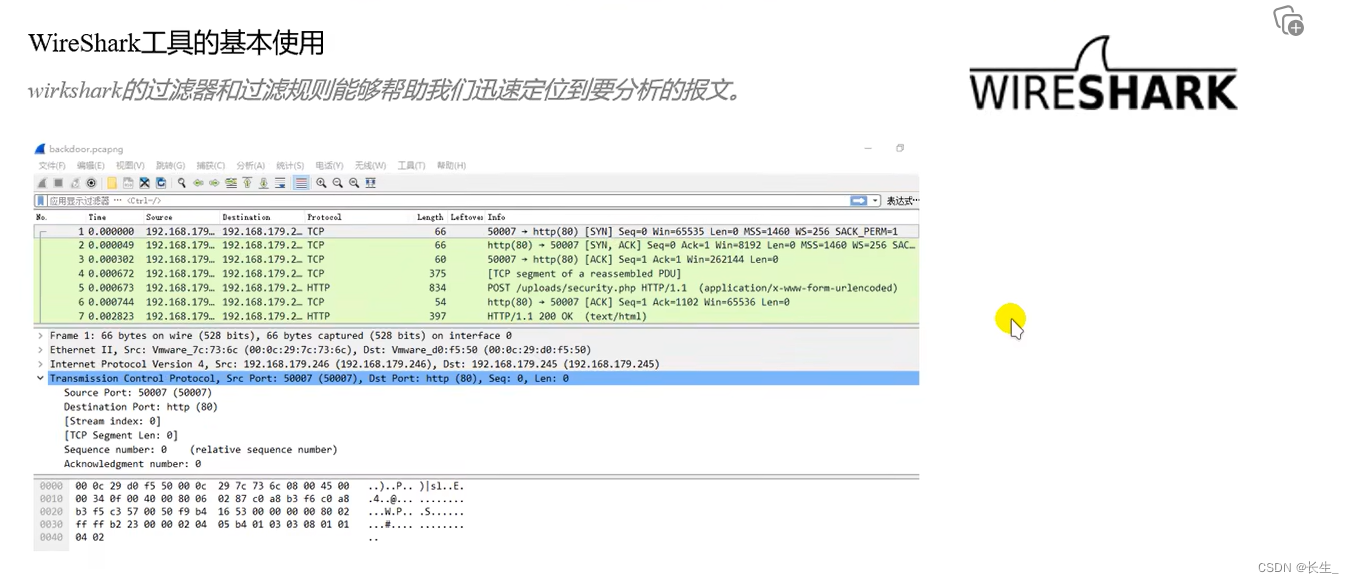Open the 分析(A) menu

[251, 166]
